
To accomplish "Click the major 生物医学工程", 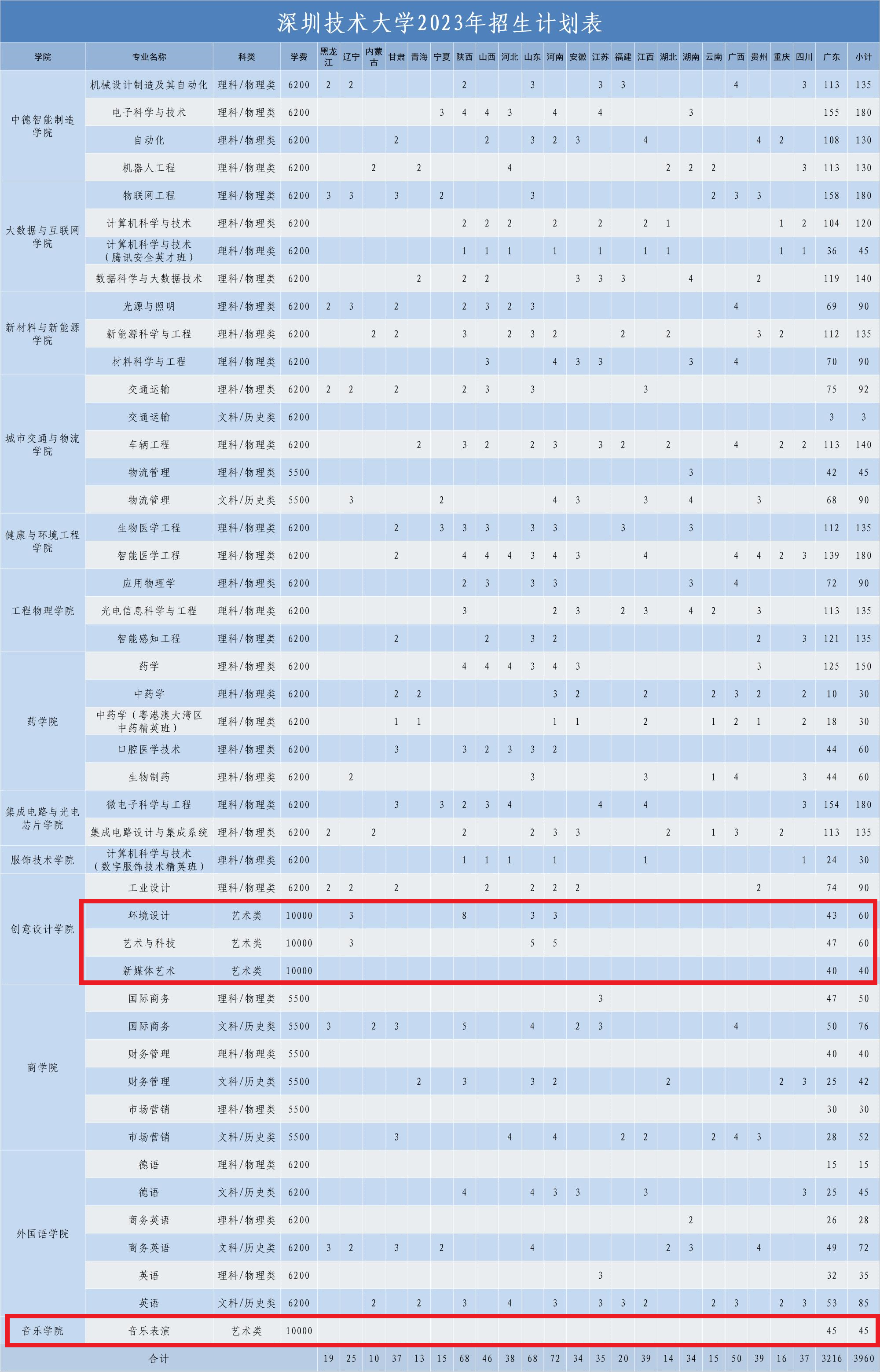I will 149,528.
